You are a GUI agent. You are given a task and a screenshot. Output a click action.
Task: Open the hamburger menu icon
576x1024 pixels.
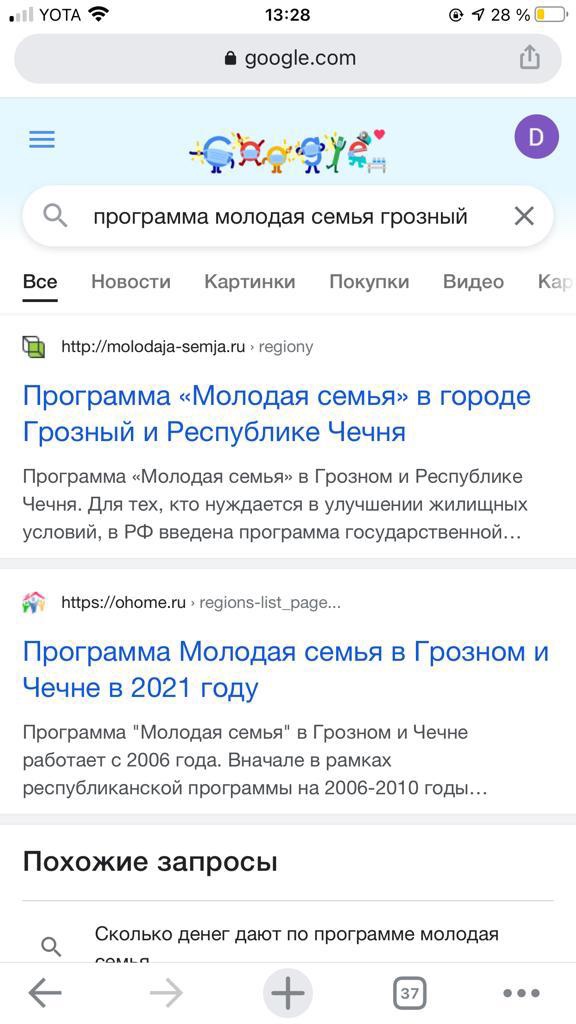(x=42, y=139)
